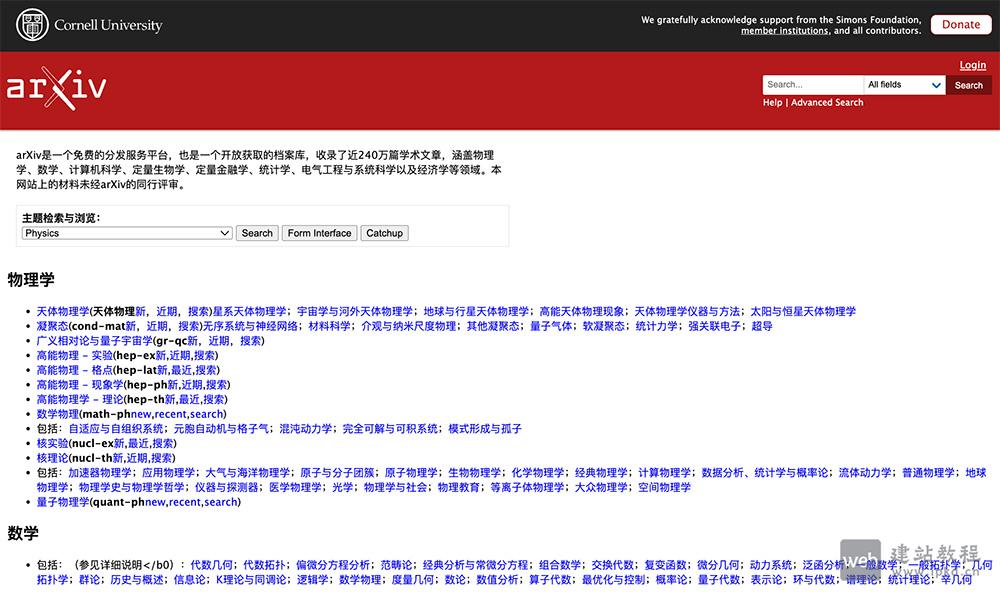Image resolution: width=1000 pixels, height=599 pixels.
Task: Open the 代数几何 link under 数学
Action: pos(213,564)
